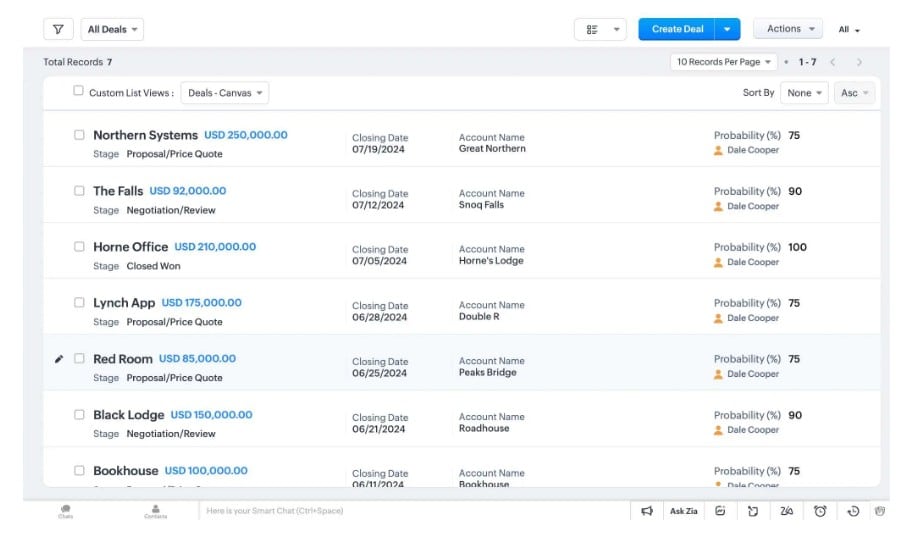Click the Total Records 7 label
Viewport: 911px width, 541px height.
point(77,62)
